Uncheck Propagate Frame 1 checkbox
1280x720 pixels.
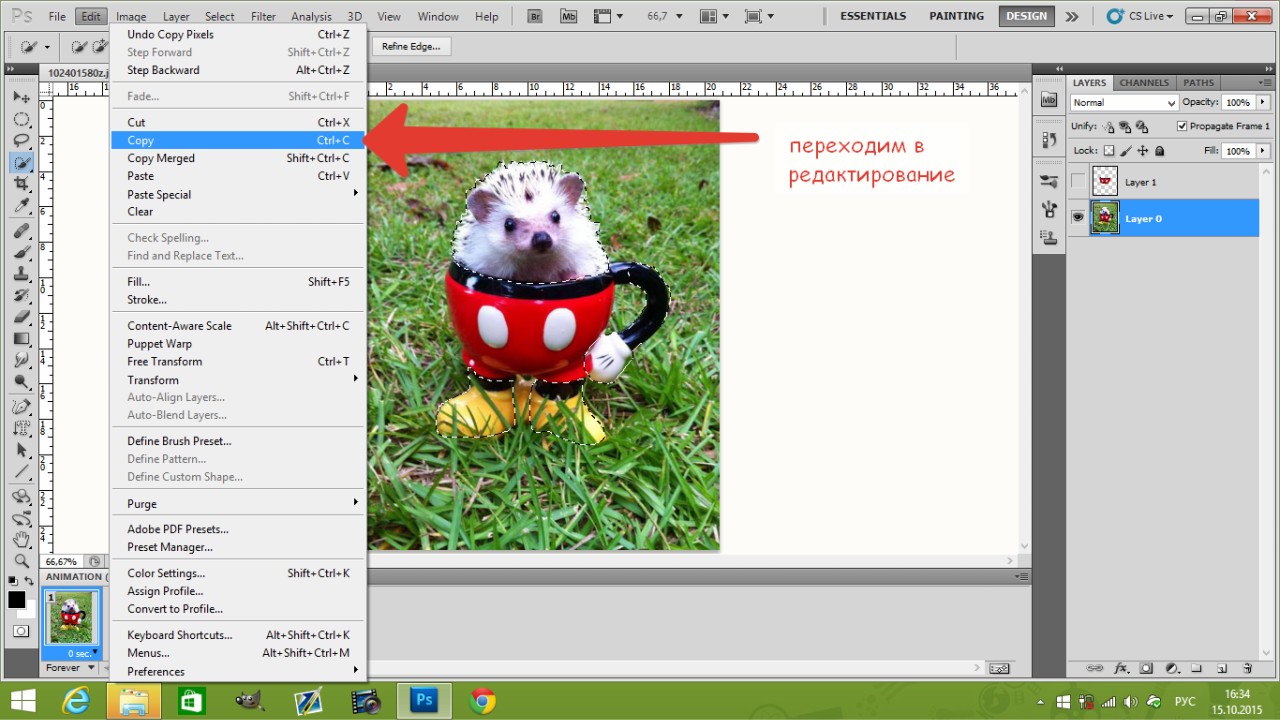pyautogui.click(x=1182, y=127)
